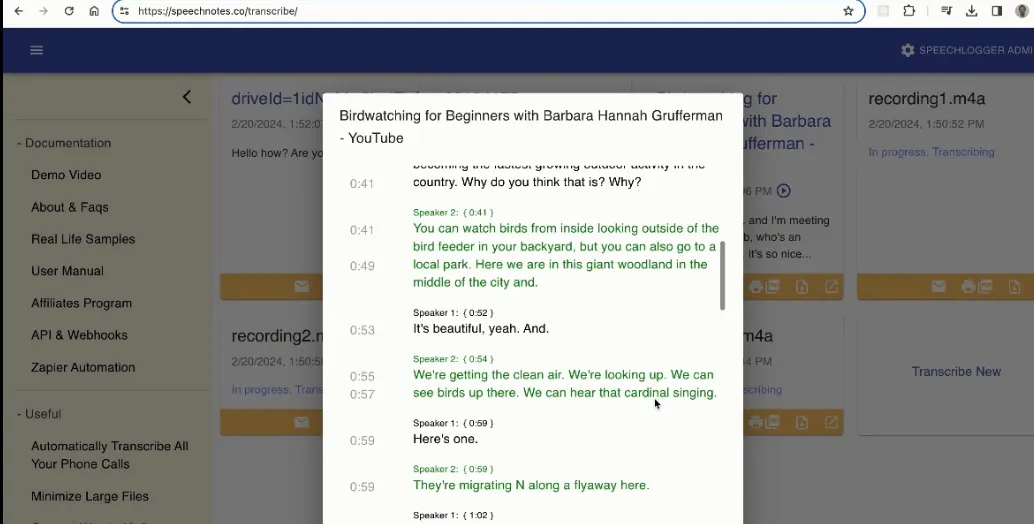Open the browser profile avatar
This screenshot has height=524, width=1034.
[1022, 11]
